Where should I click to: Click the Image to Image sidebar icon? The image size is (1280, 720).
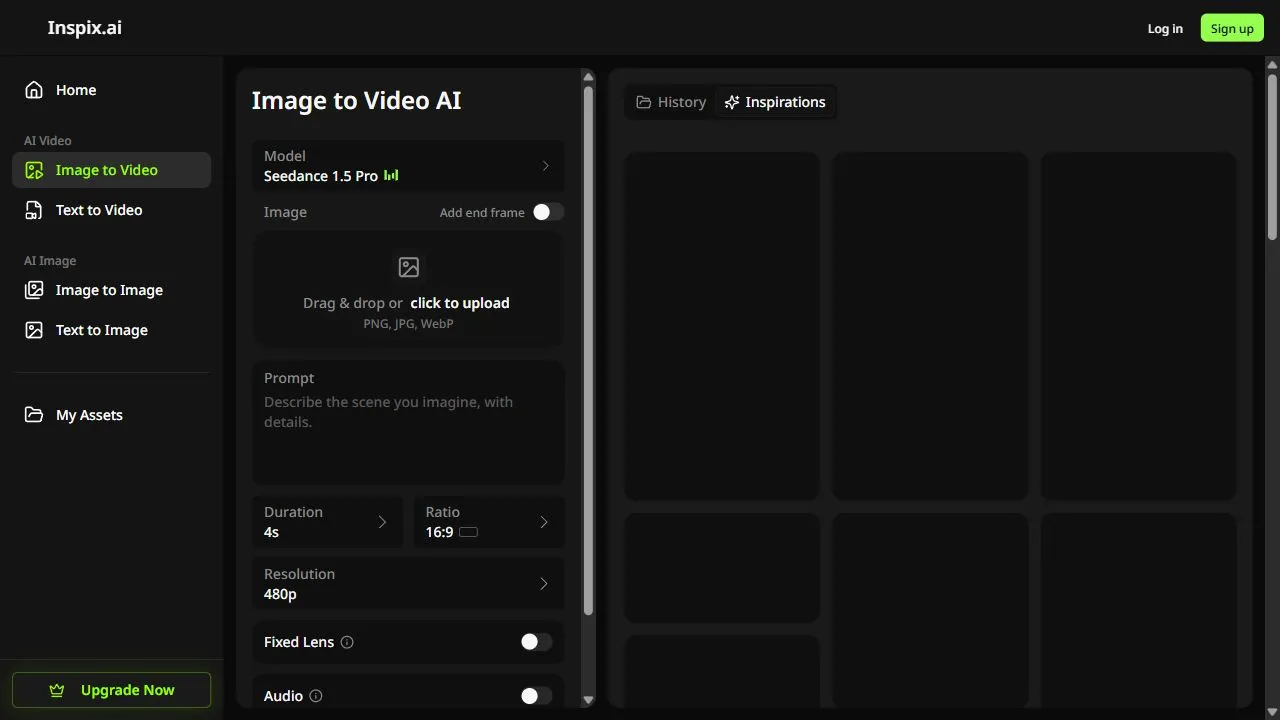34,290
